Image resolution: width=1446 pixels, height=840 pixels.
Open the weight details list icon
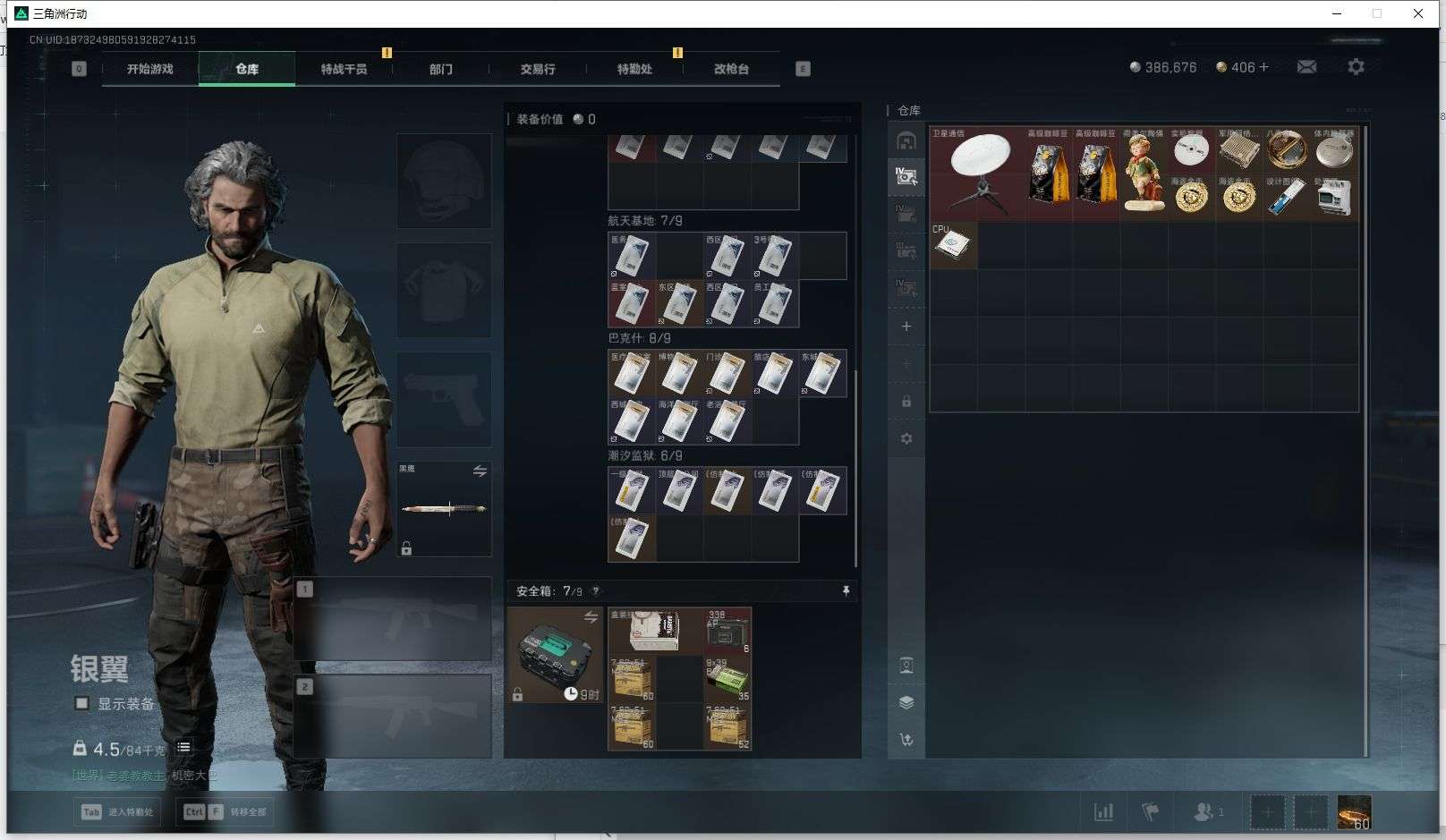(183, 748)
